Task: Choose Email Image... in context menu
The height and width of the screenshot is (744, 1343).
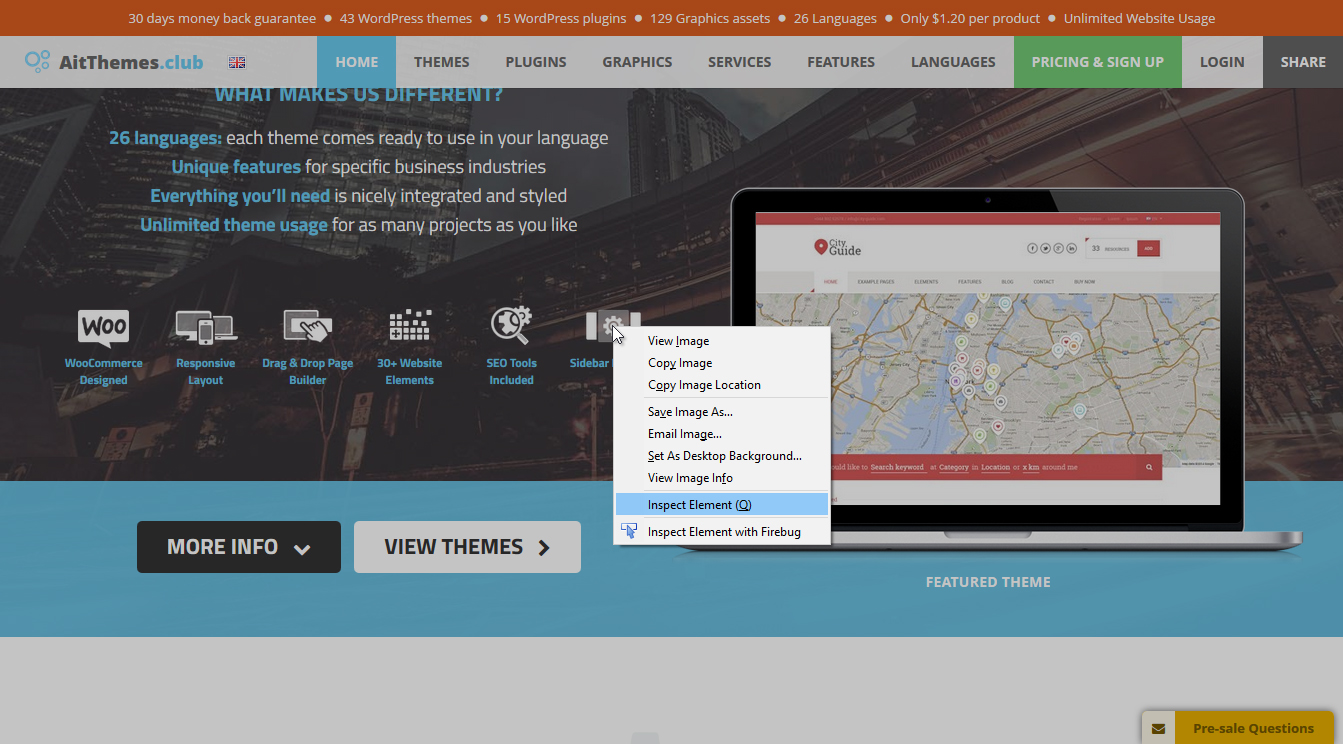Action: click(721, 434)
